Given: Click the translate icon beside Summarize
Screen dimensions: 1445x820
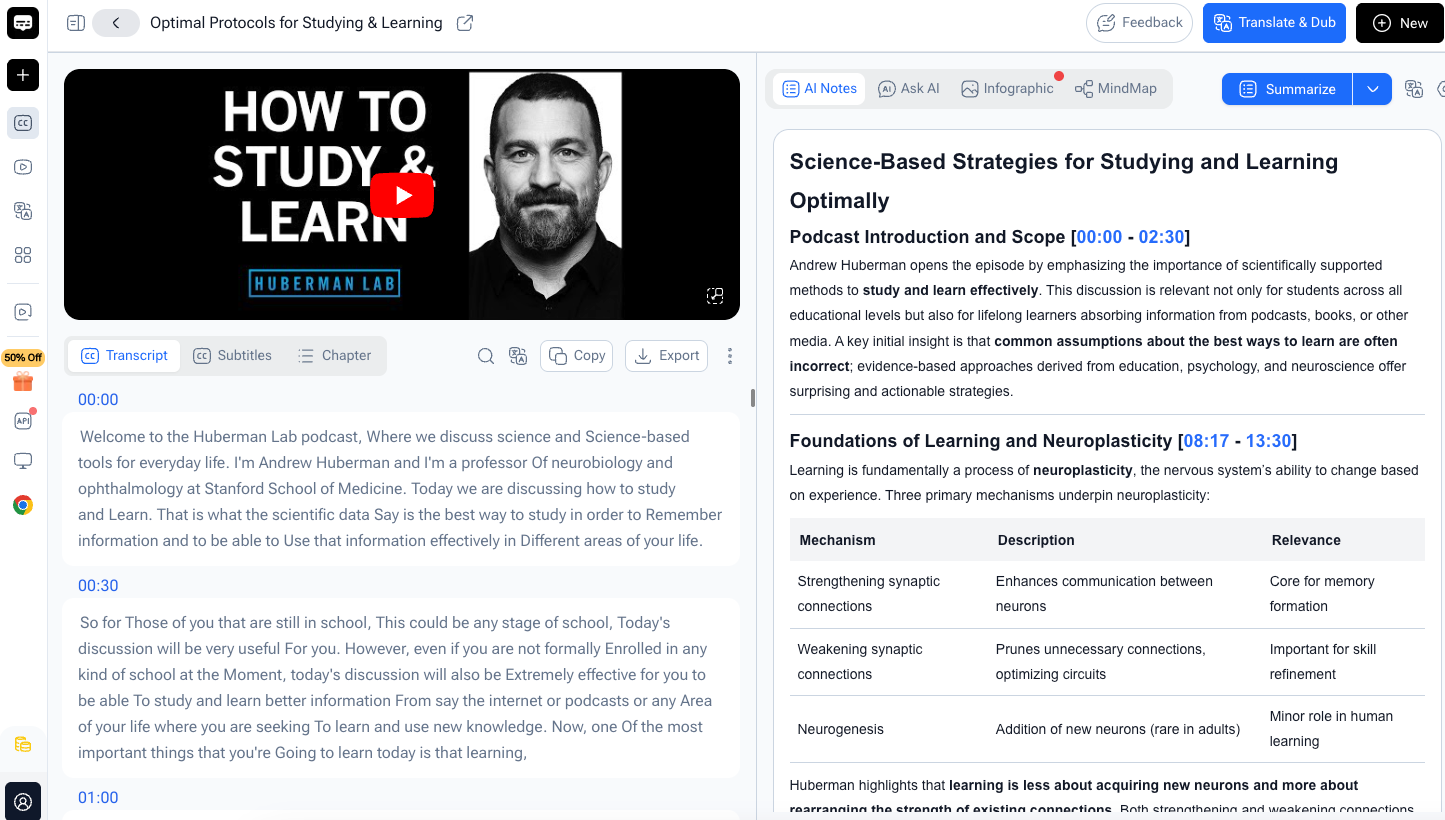Looking at the screenshot, I should click(x=1414, y=89).
